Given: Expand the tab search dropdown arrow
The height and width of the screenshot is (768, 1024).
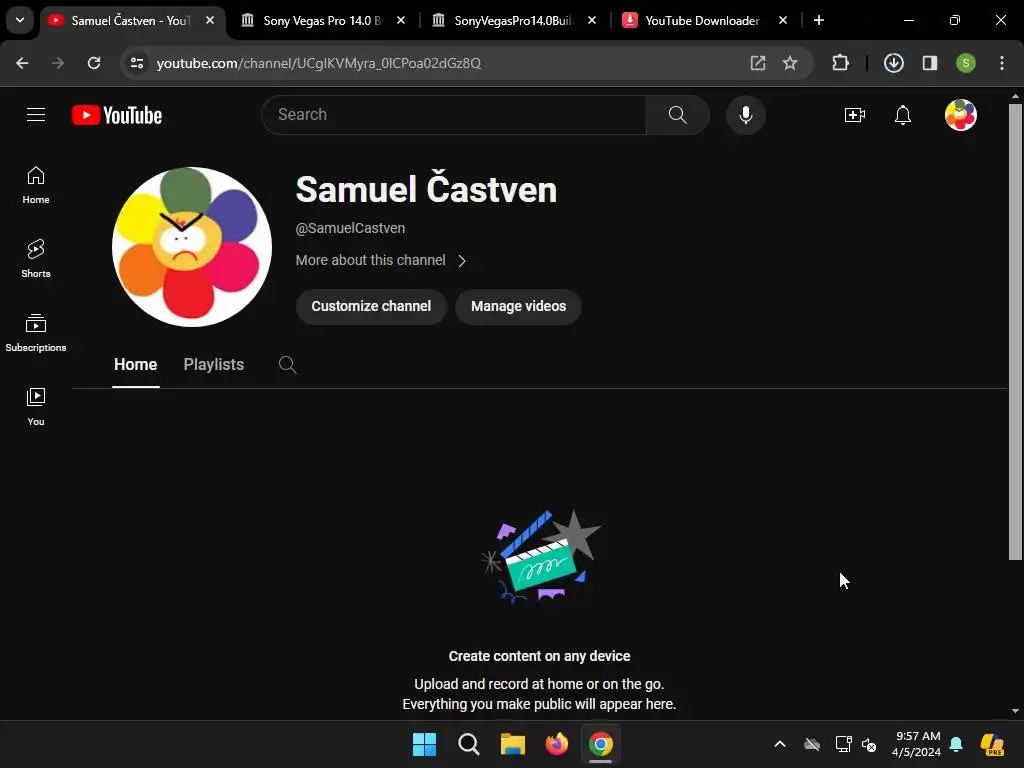Looking at the screenshot, I should click(x=20, y=20).
